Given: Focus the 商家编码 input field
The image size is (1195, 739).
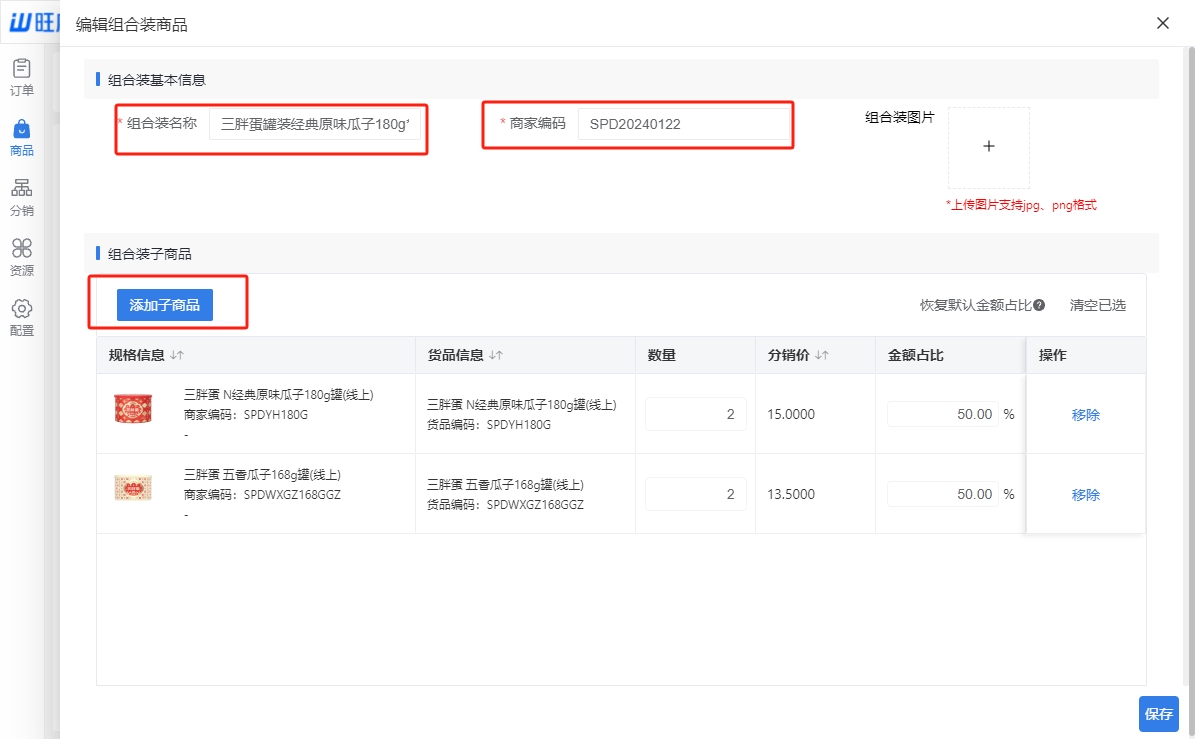Looking at the screenshot, I should (682, 124).
